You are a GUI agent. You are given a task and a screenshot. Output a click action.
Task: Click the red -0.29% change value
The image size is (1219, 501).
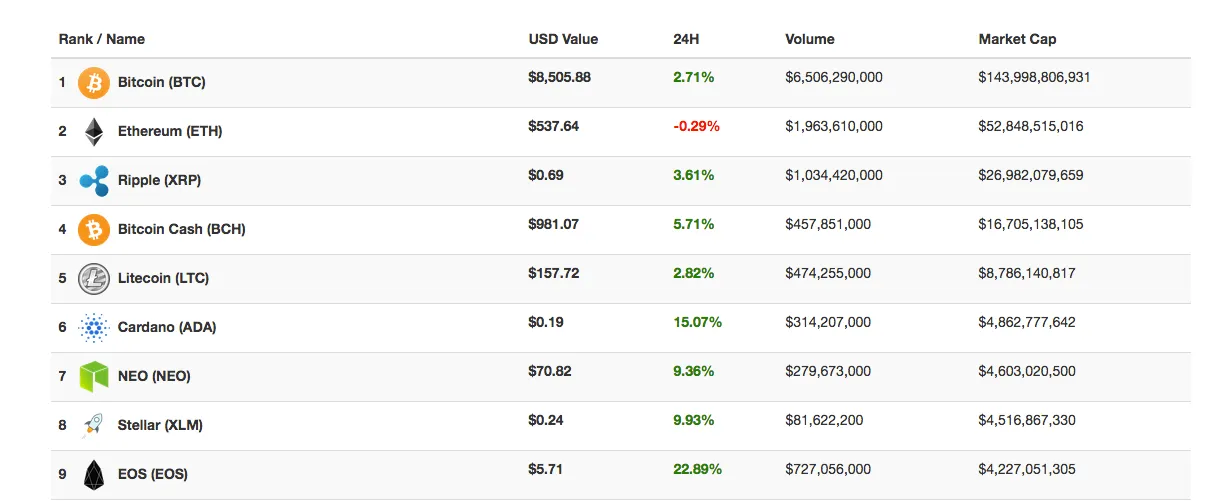click(x=696, y=126)
